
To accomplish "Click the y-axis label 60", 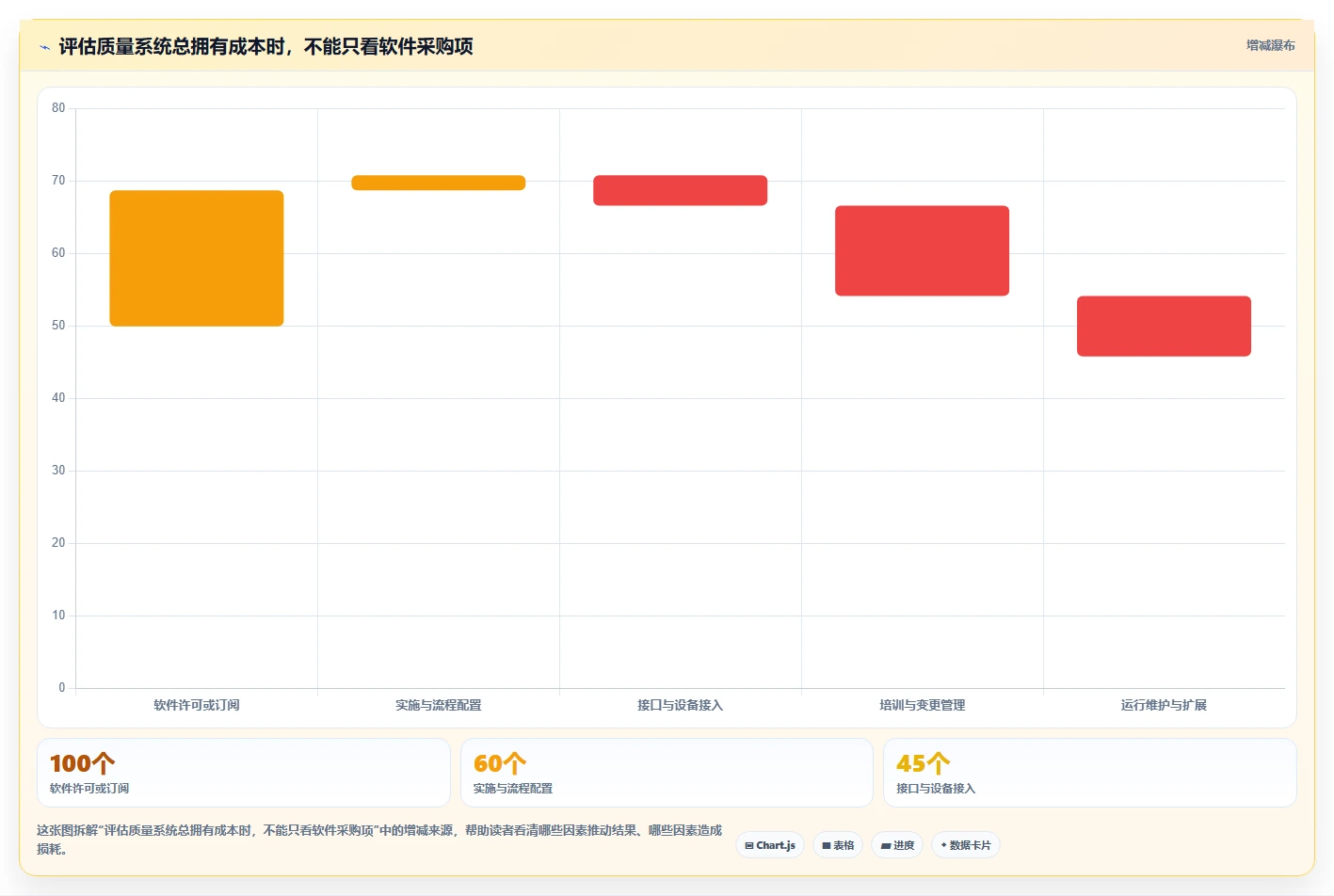I will point(58,253).
